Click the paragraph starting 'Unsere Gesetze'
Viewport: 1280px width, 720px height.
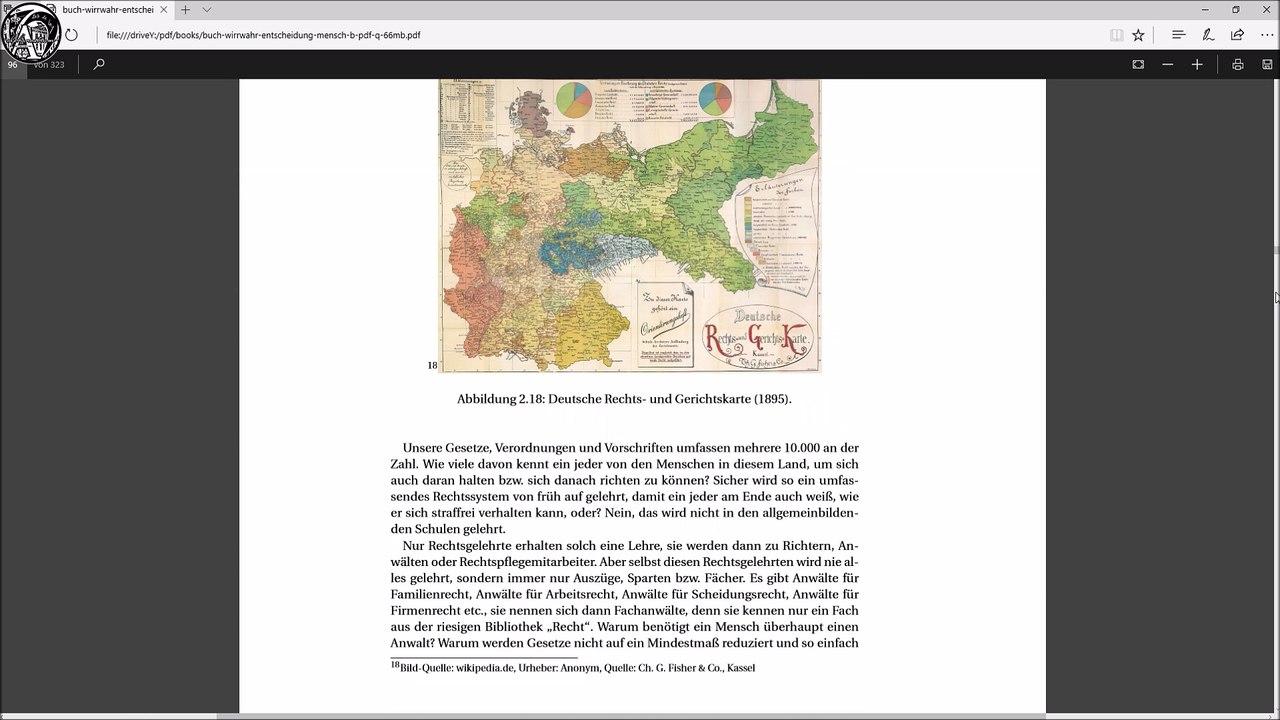point(624,488)
